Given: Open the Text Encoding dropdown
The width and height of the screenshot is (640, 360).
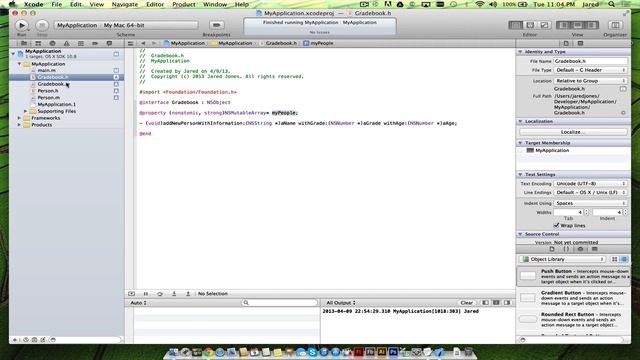Looking at the screenshot, I should coord(590,184).
